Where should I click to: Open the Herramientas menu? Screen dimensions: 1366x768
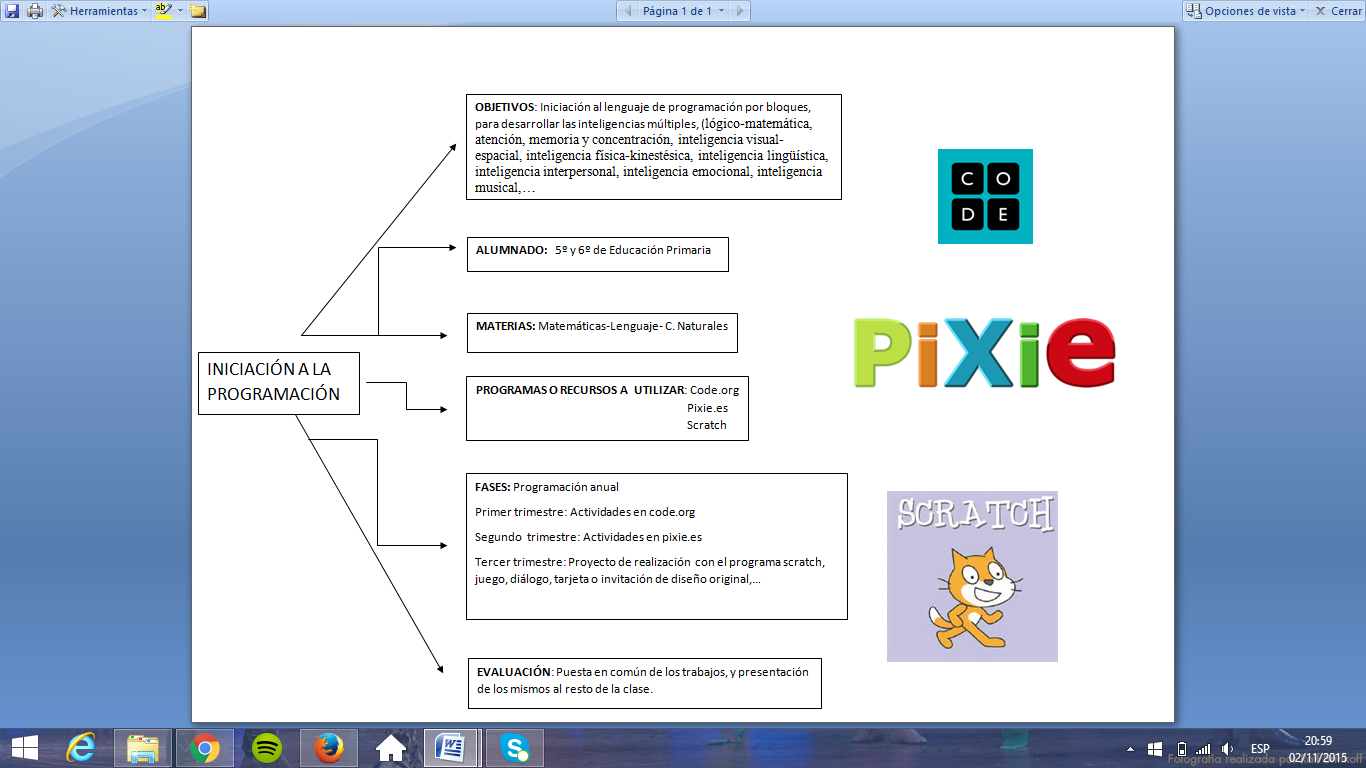[105, 10]
